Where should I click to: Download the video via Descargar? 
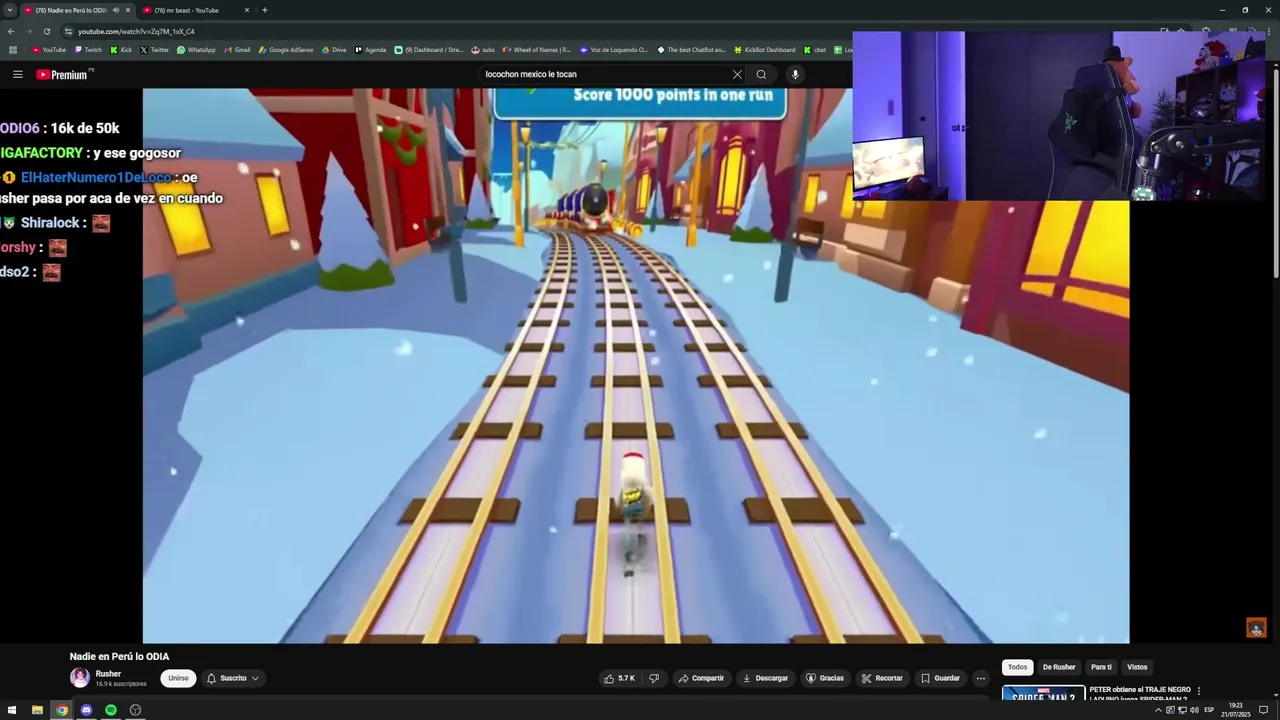click(x=765, y=678)
